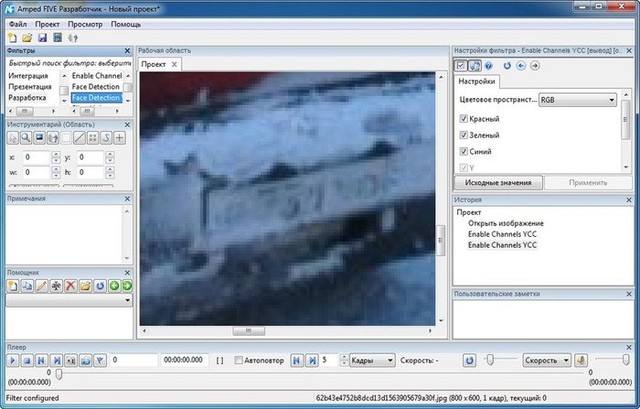Select the line drawing tool

point(79,138)
